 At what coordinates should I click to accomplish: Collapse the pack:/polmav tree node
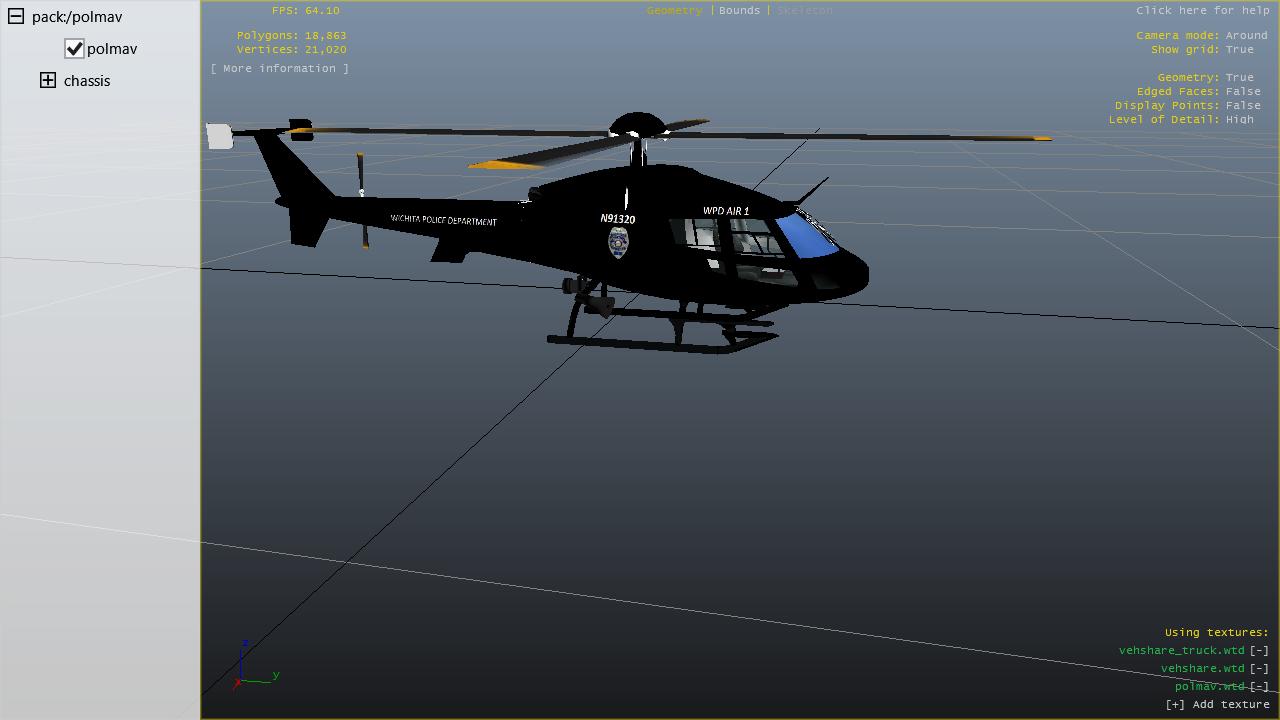coord(16,17)
